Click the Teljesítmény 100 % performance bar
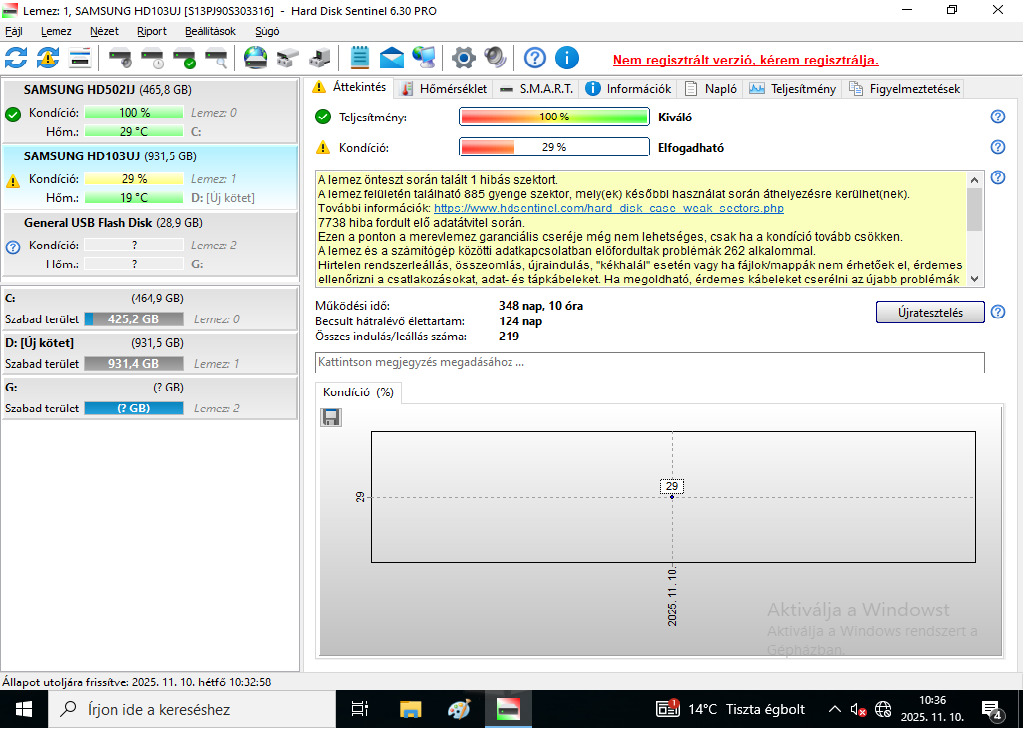Image resolution: width=1024 pixels, height=730 pixels. tap(554, 116)
